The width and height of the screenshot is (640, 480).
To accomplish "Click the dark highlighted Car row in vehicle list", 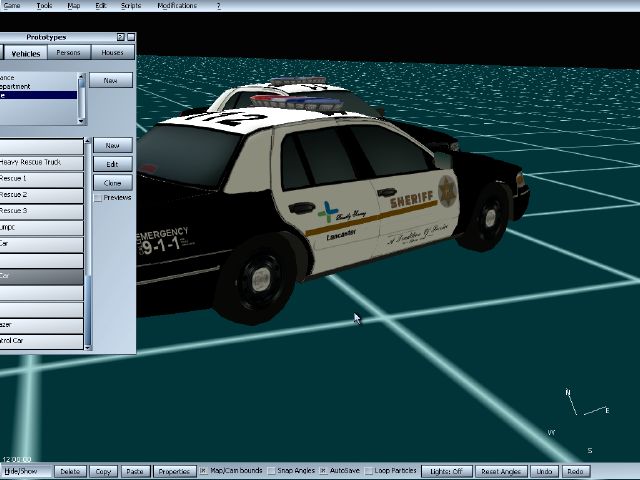I will (x=41, y=276).
